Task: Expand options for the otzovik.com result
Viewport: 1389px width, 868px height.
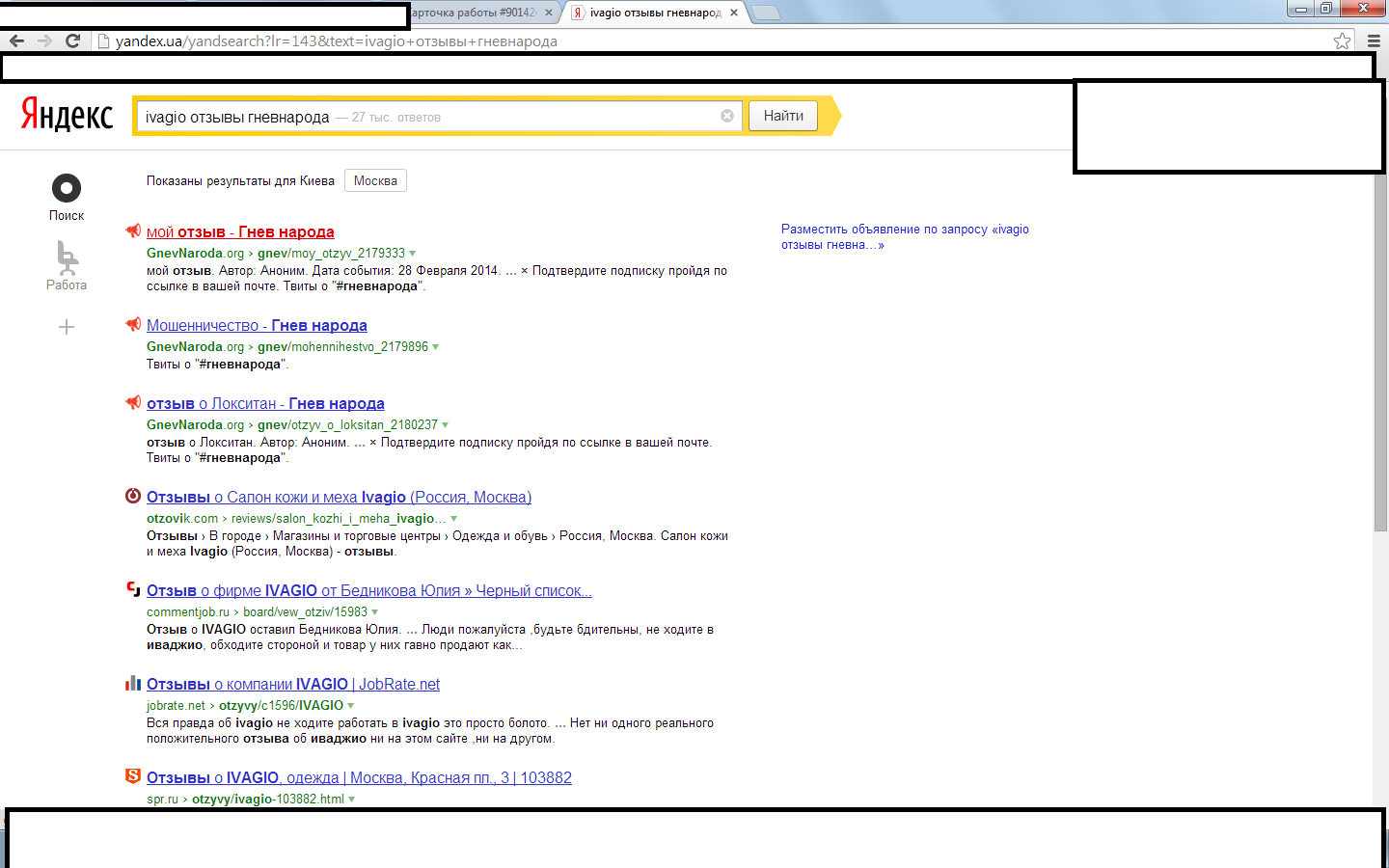Action: [x=454, y=519]
